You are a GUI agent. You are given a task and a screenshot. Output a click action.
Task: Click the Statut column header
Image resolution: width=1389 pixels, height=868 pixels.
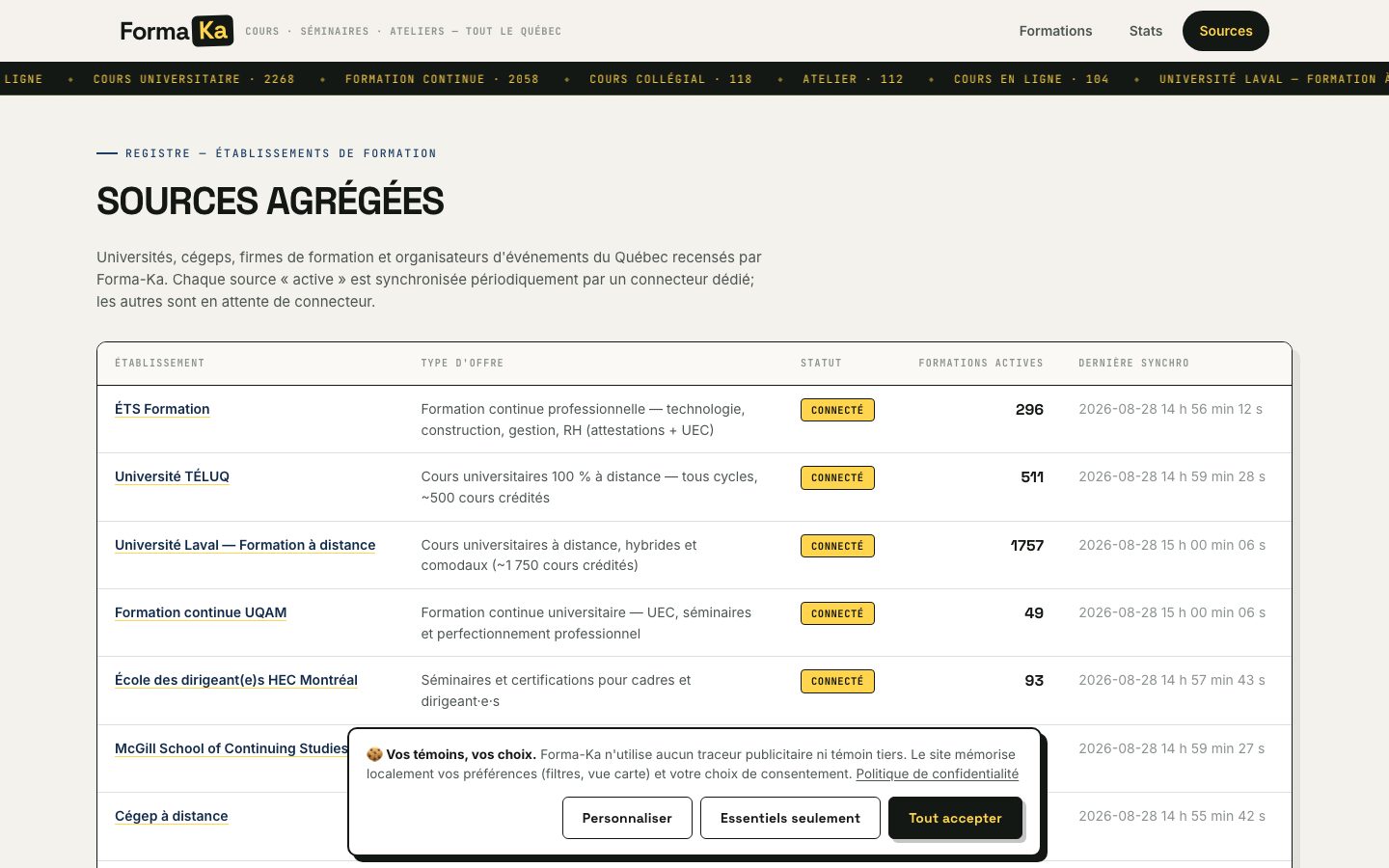pos(821,363)
